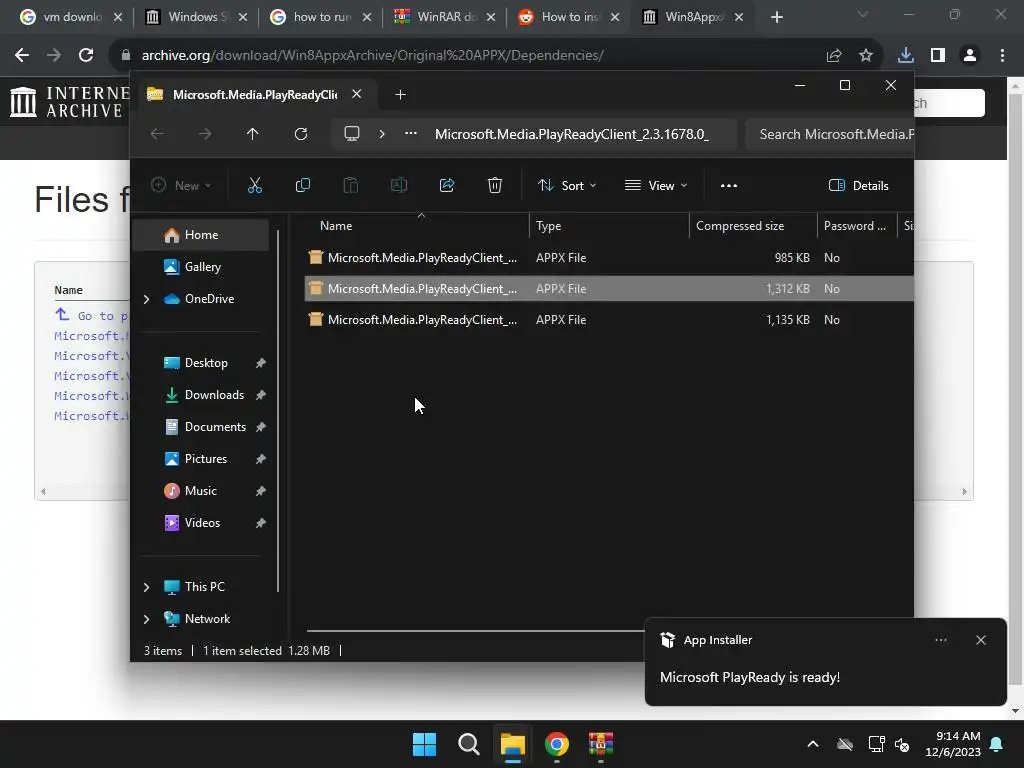The width and height of the screenshot is (1024, 768).
Task: Show hidden tray icons chevron
Action: (x=813, y=744)
